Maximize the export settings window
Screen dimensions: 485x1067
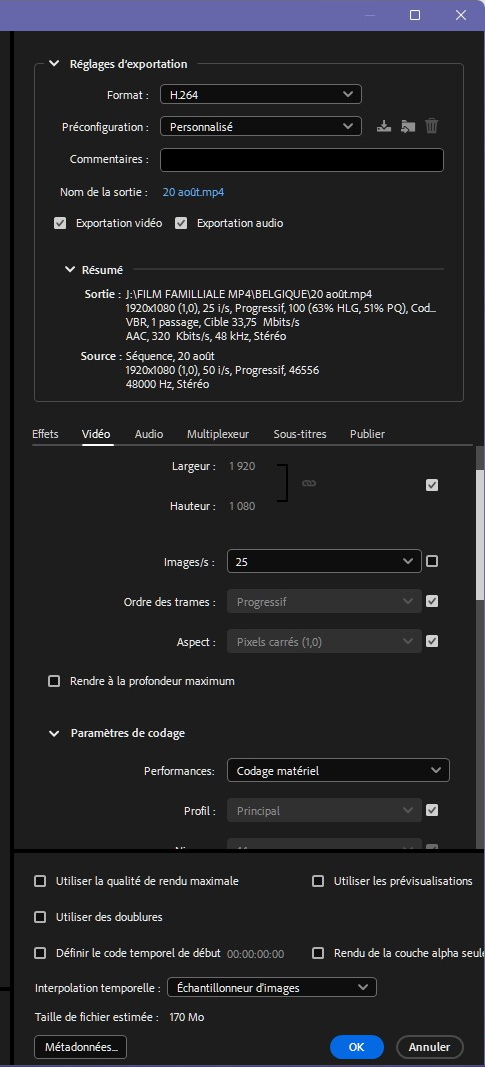415,15
